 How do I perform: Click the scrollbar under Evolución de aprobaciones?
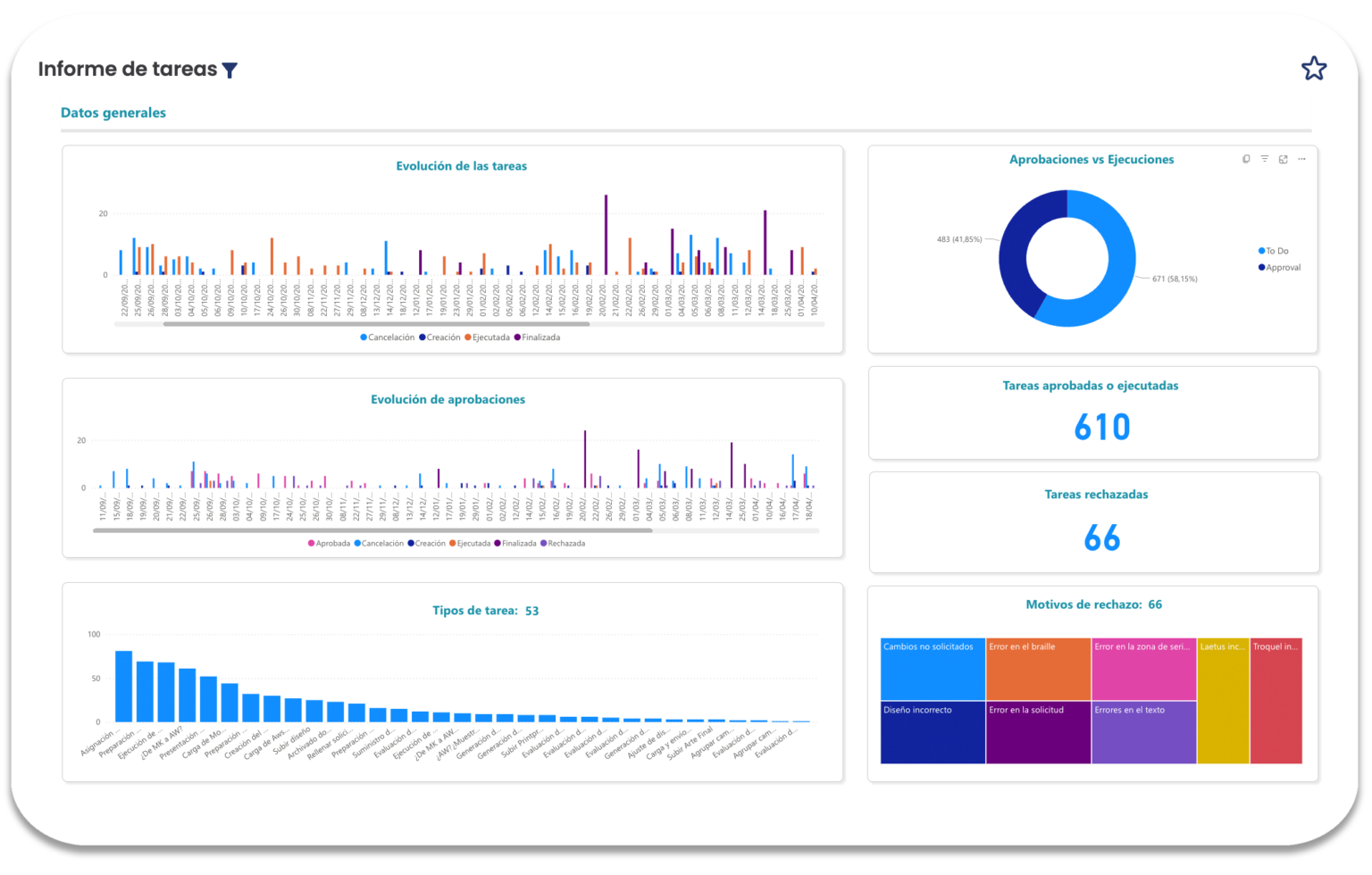point(372,530)
